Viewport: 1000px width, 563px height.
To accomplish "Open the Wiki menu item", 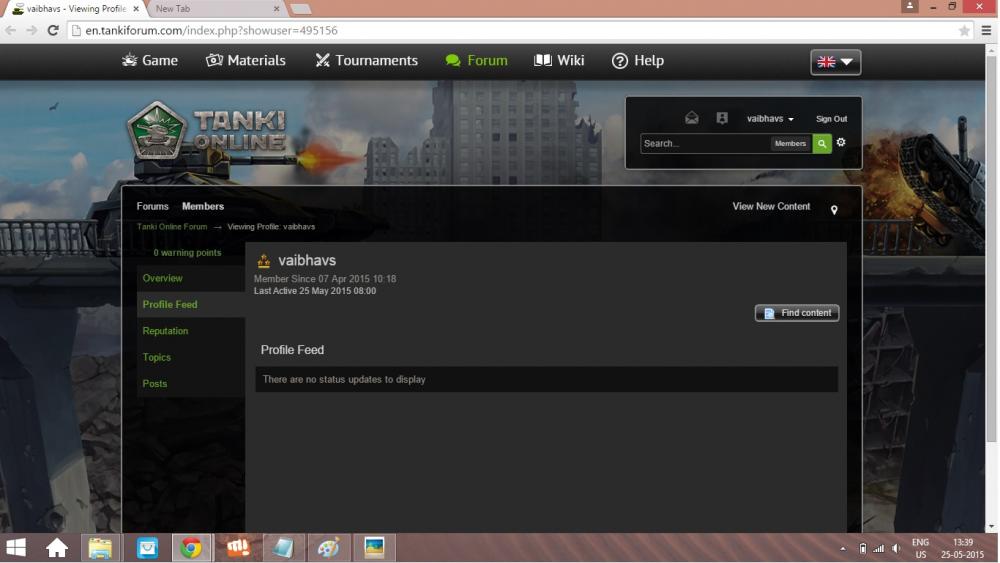I will tap(559, 61).
